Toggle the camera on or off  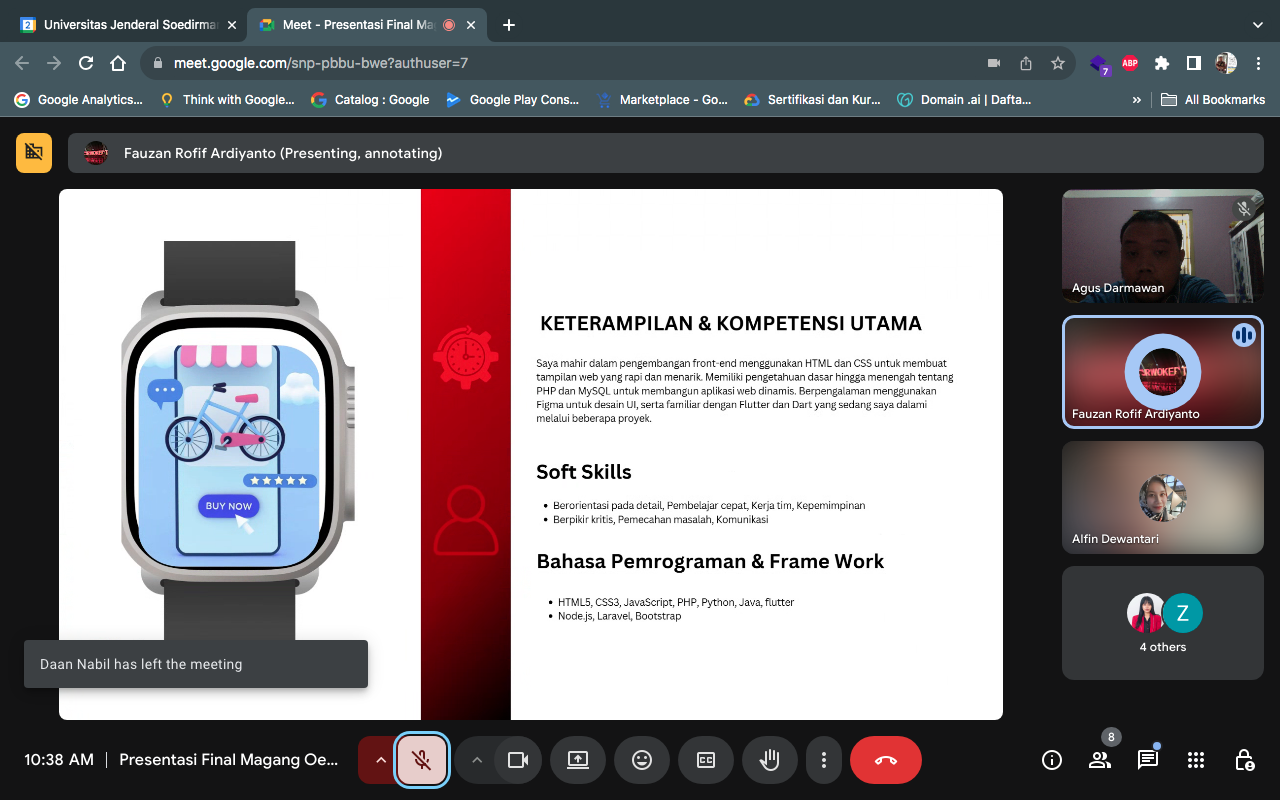point(517,760)
